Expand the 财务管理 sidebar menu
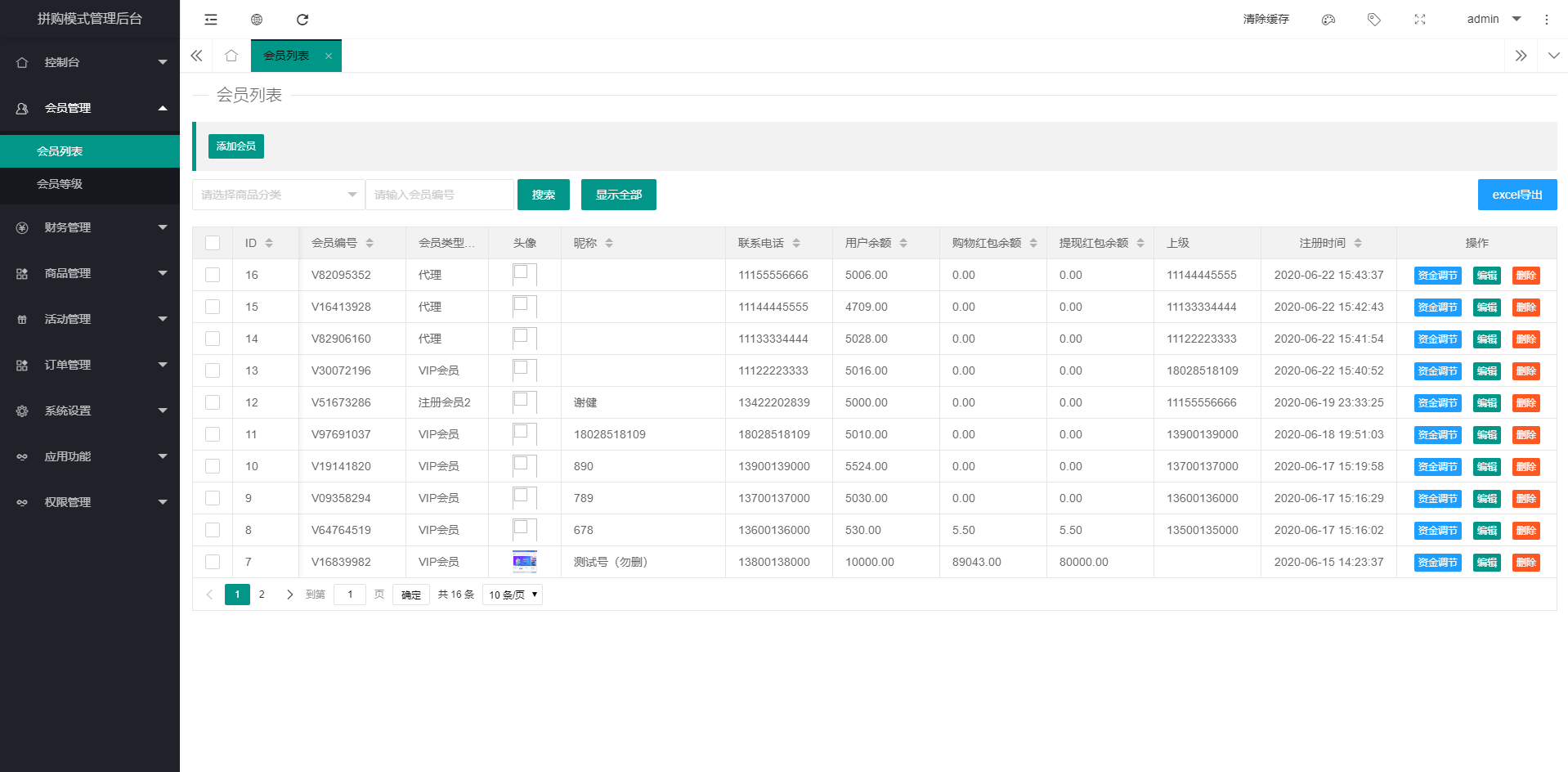 click(90, 227)
